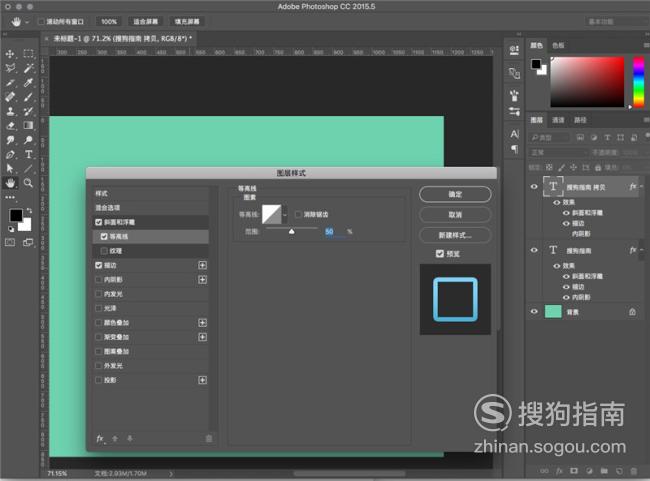
Task: Open the layer filter type dropdown
Action: (549, 138)
